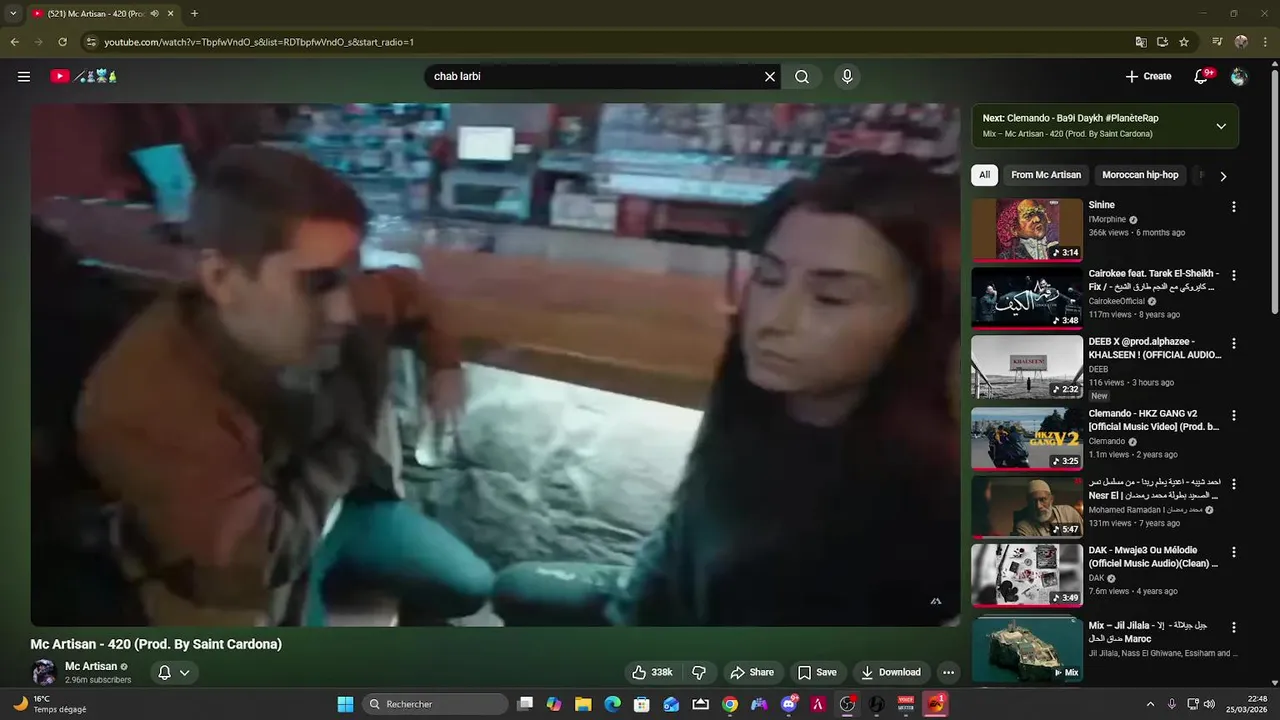
Task: Toggle notification bell for Mc Artisan
Action: coord(173,672)
